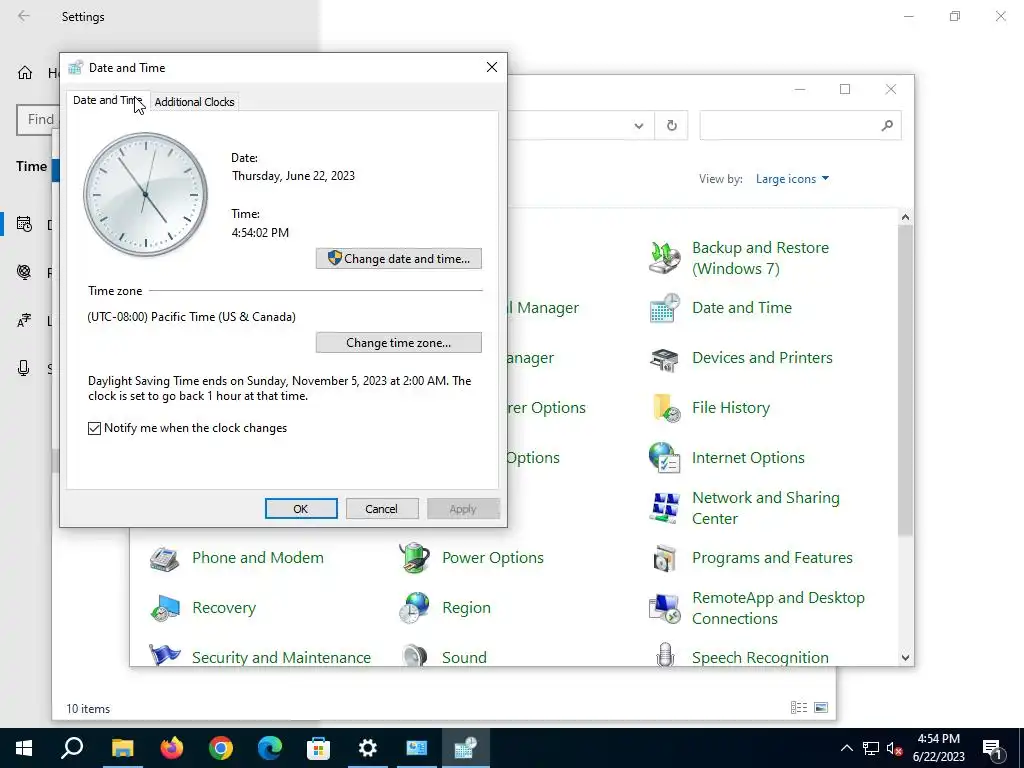The width and height of the screenshot is (1024, 768).
Task: Open taskbar search magnifier
Action: [x=72, y=748]
